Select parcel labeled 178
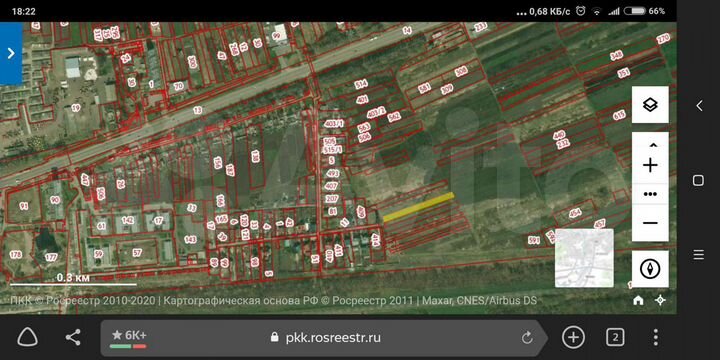Viewport: 720px width, 360px height. [16, 254]
